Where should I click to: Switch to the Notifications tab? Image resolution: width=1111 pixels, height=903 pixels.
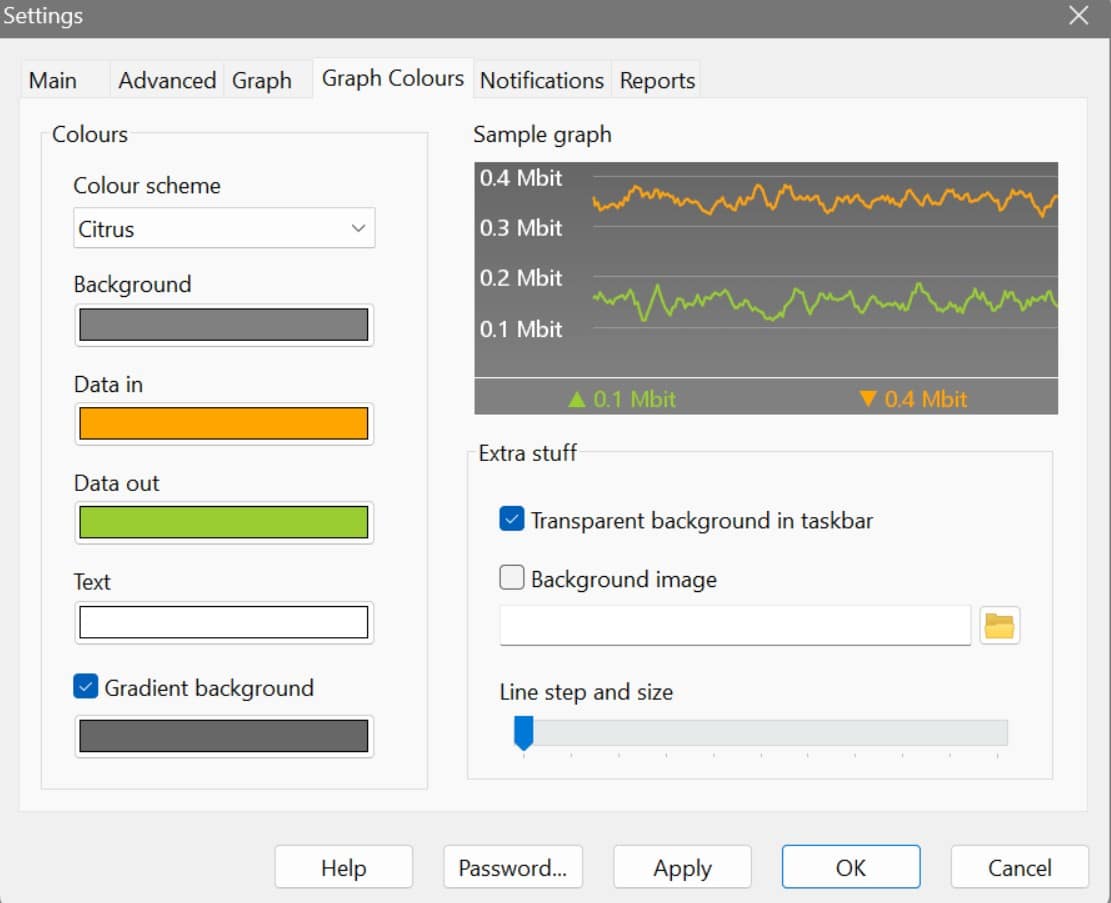(x=541, y=80)
